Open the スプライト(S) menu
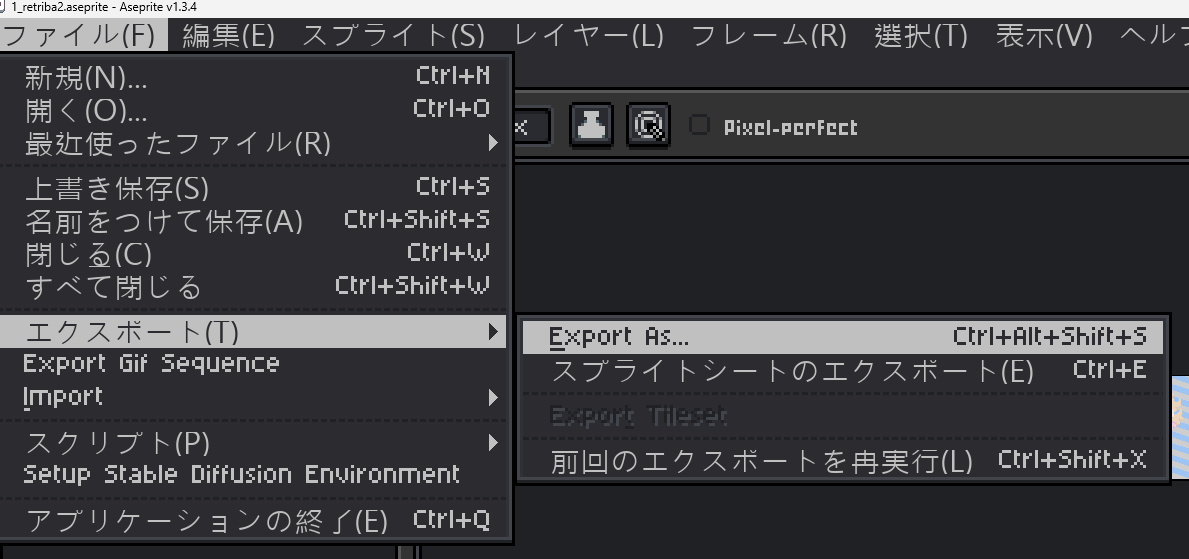The height and width of the screenshot is (559, 1189). 393,35
